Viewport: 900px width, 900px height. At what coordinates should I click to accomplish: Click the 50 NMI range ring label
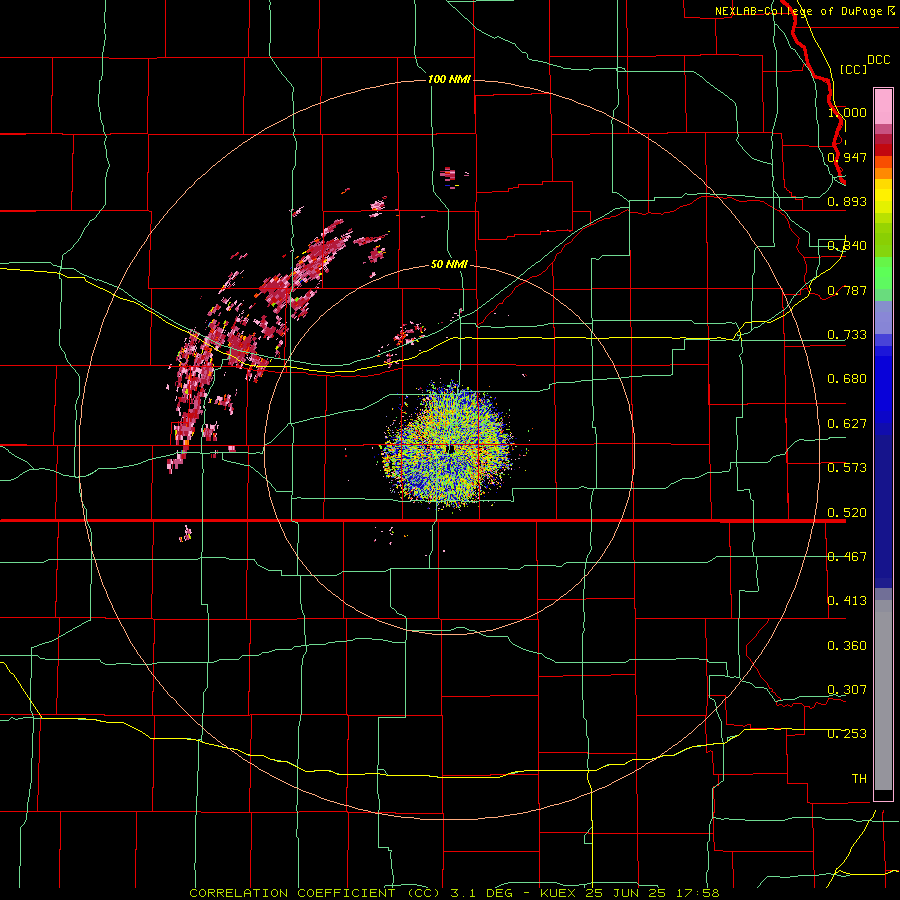pyautogui.click(x=449, y=264)
